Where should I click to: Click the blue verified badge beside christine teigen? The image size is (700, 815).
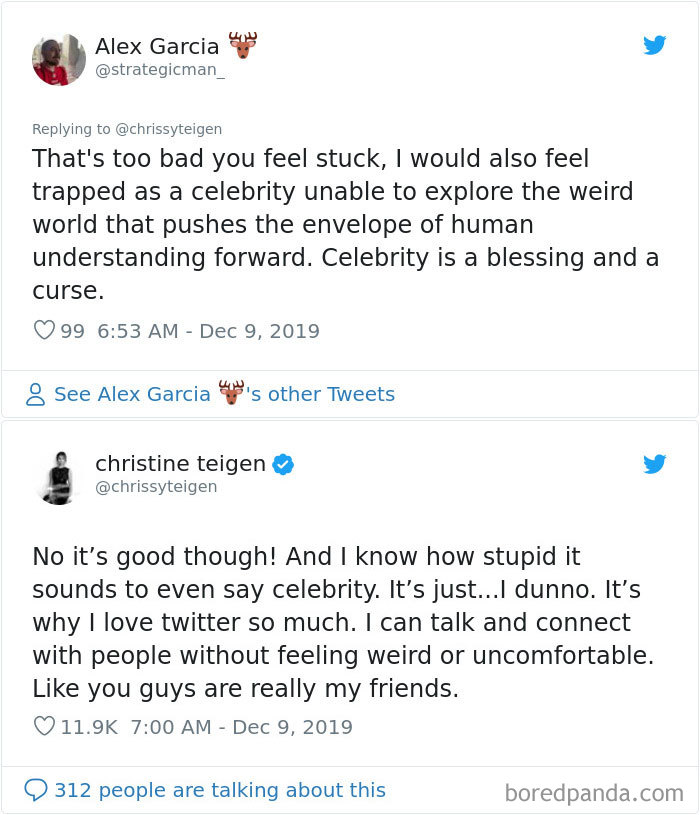pyautogui.click(x=284, y=463)
